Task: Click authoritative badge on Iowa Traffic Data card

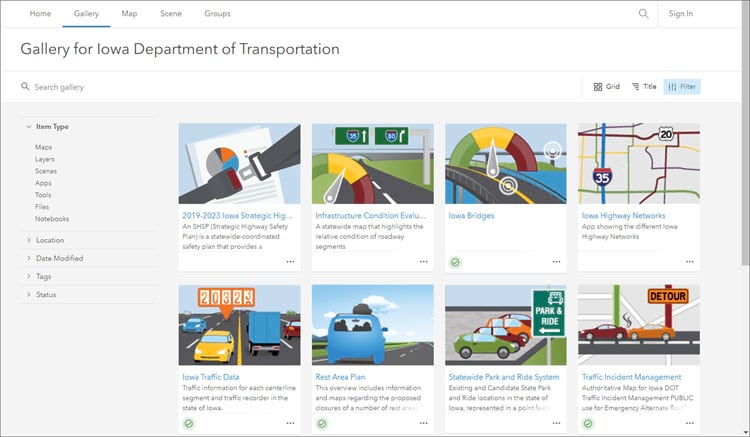Action: [x=189, y=424]
